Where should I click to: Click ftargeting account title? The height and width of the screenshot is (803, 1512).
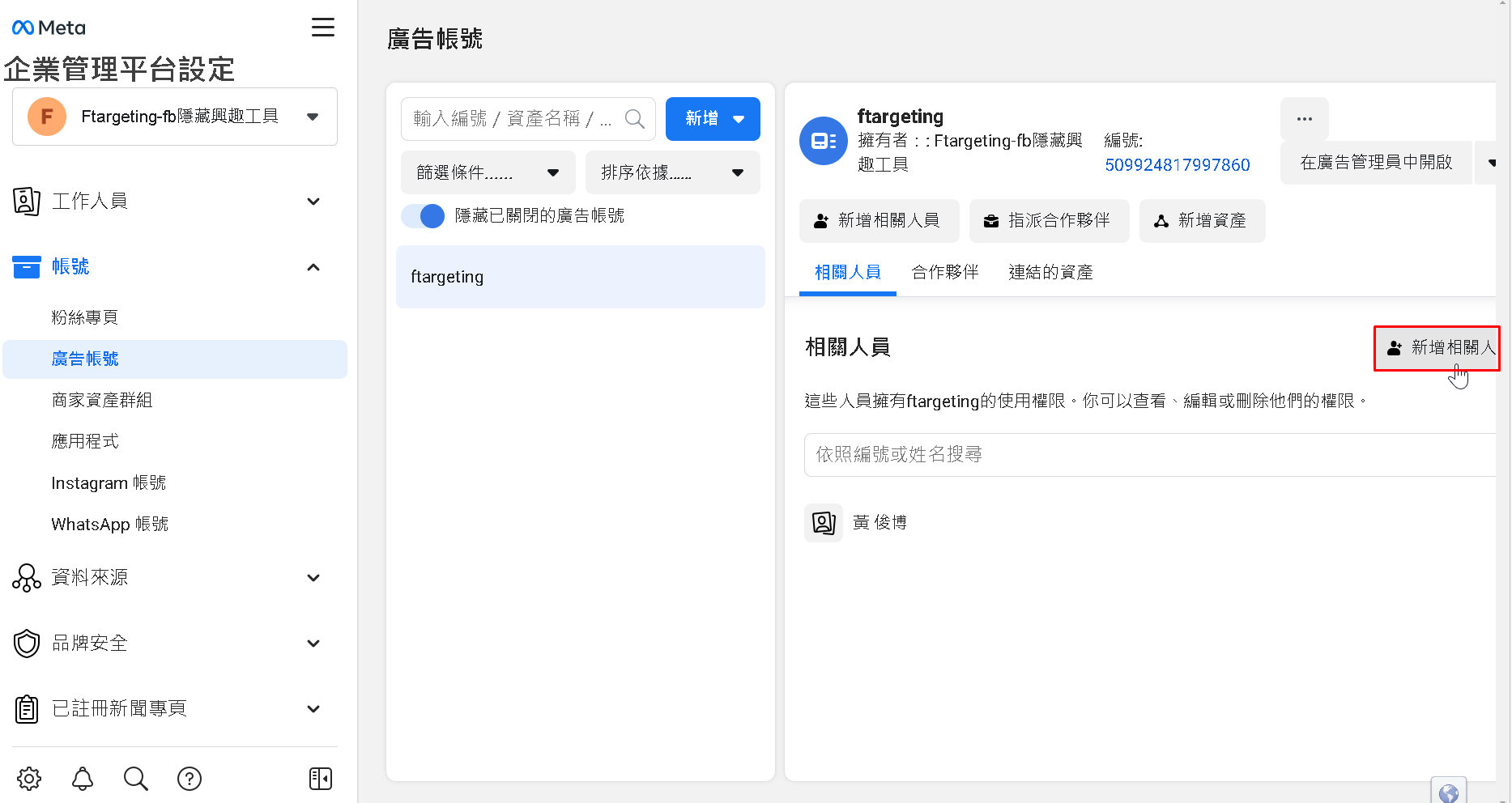click(901, 117)
